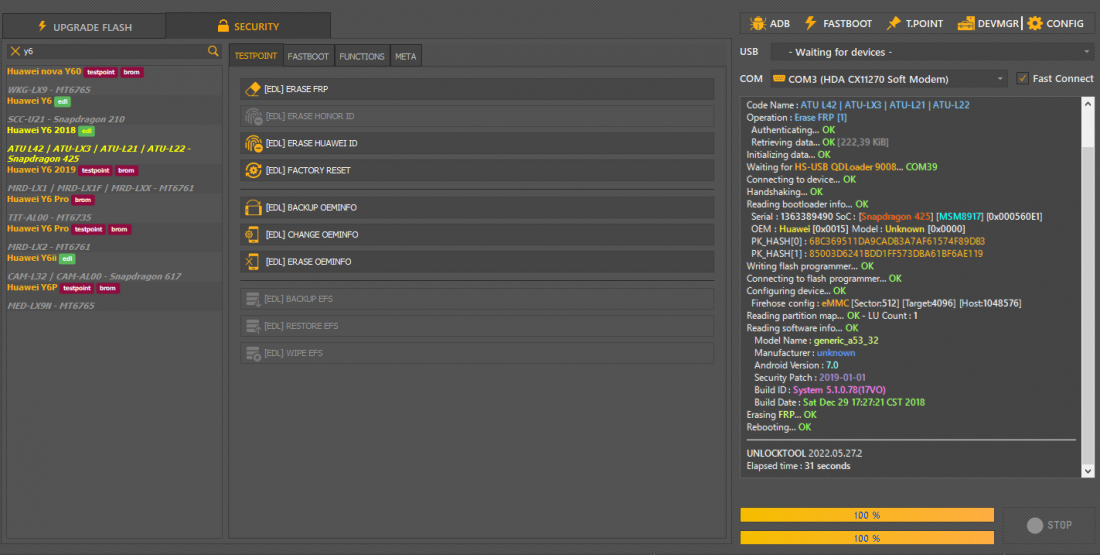Click the lightning icon on UPGRADE FLASH tab
The image size is (1100, 555).
[x=42, y=27]
